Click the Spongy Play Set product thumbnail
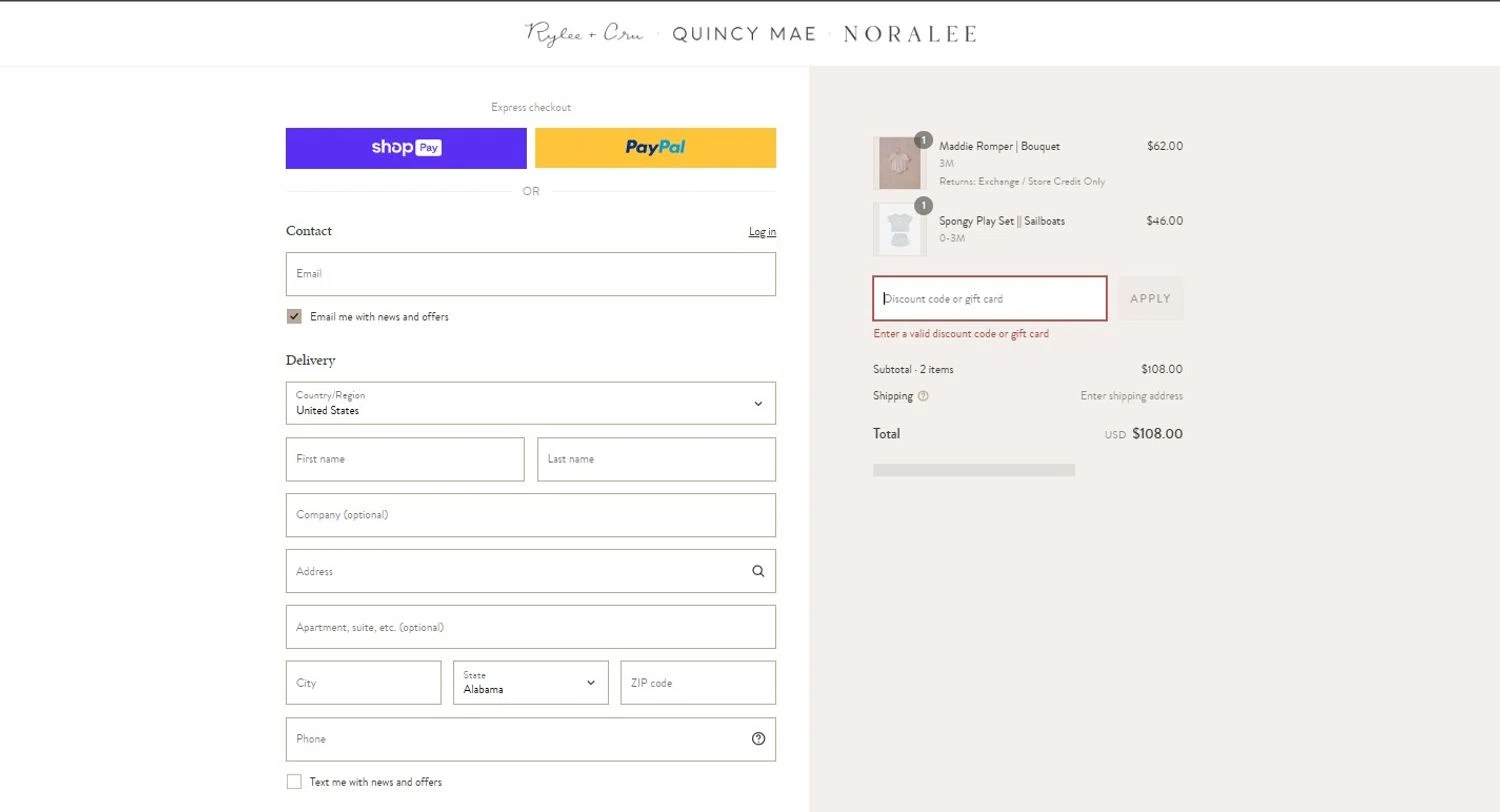This screenshot has width=1500, height=812. tap(899, 229)
